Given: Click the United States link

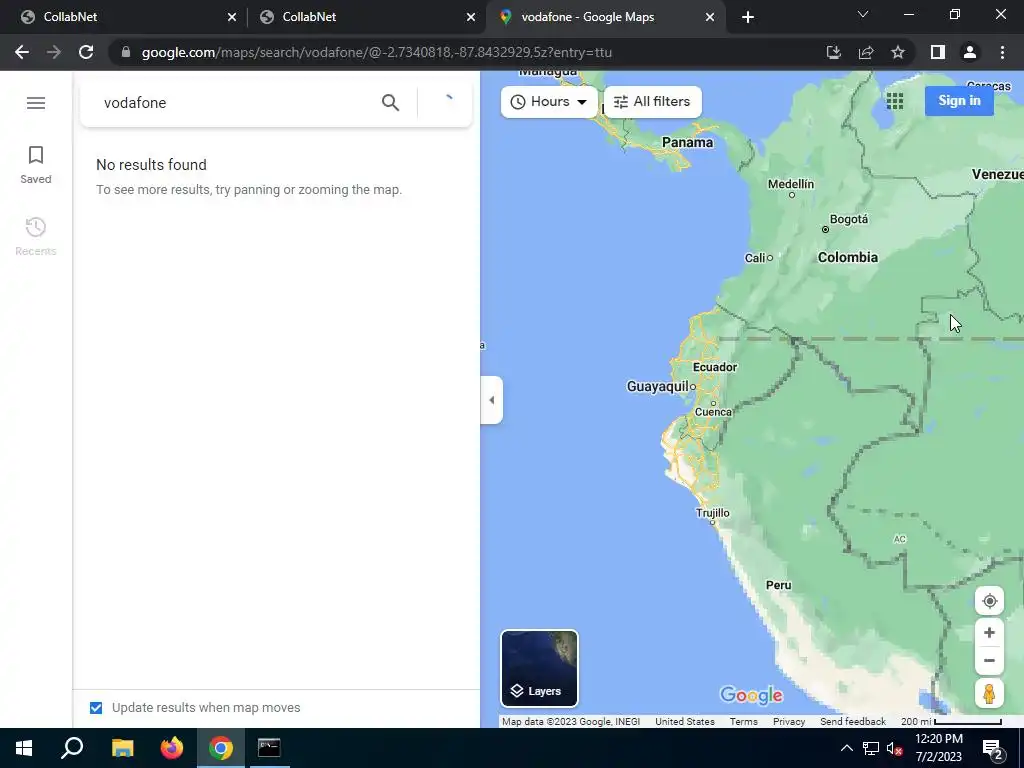Looking at the screenshot, I should [x=684, y=722].
